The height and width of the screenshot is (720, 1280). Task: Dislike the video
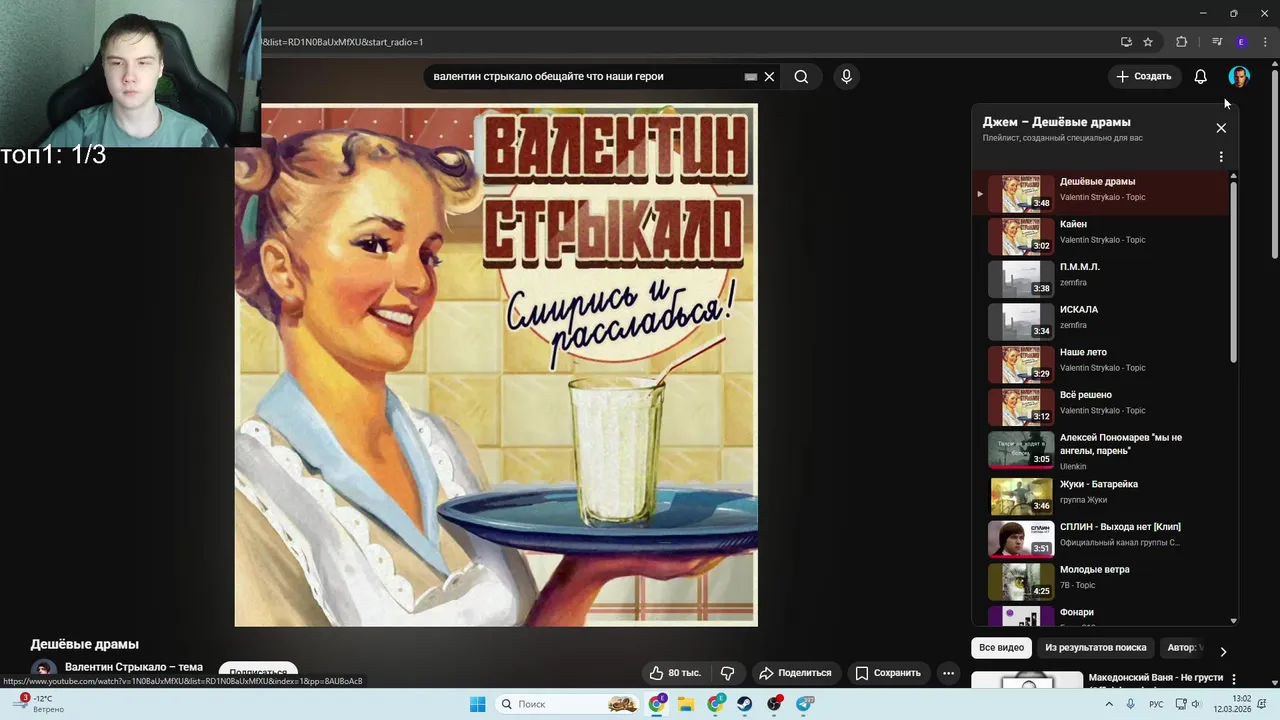(728, 673)
